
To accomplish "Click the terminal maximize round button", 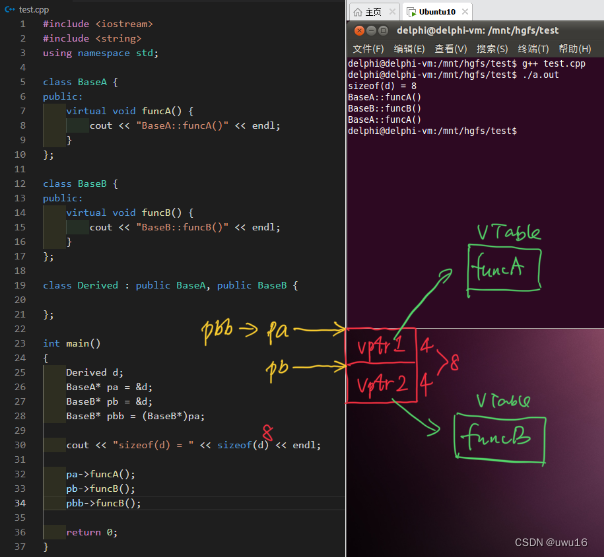I will [383, 31].
